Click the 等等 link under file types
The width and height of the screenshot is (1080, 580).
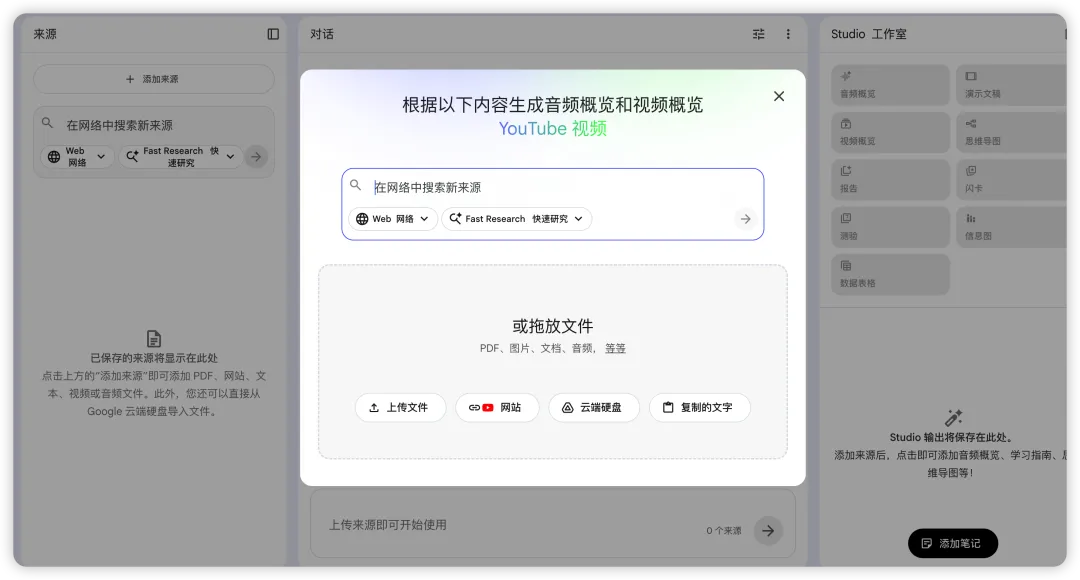[x=615, y=349]
